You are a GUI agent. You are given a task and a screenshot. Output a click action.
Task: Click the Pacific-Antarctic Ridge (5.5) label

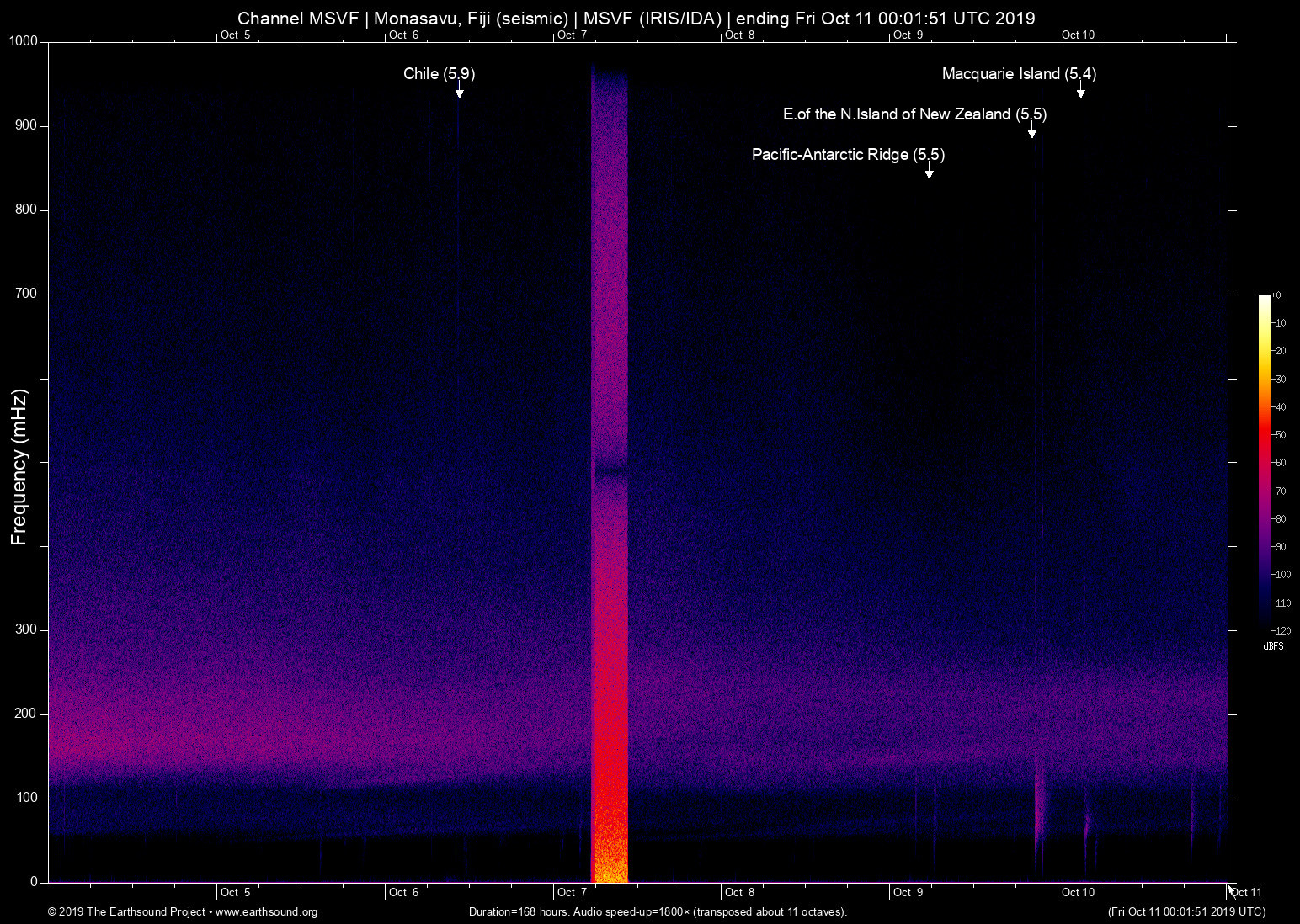[x=848, y=155]
